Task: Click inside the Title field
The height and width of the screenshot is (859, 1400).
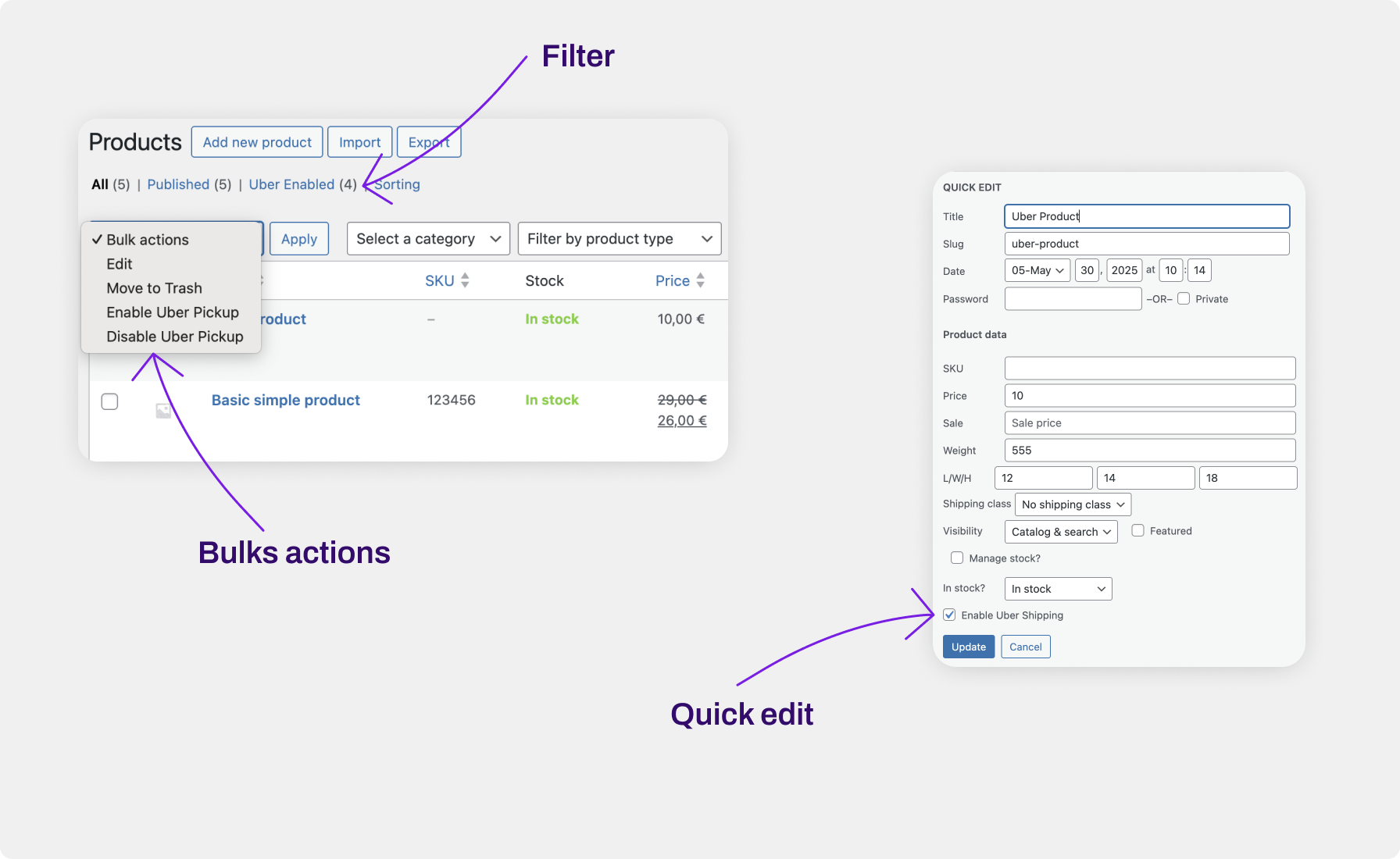Action: pos(1145,216)
